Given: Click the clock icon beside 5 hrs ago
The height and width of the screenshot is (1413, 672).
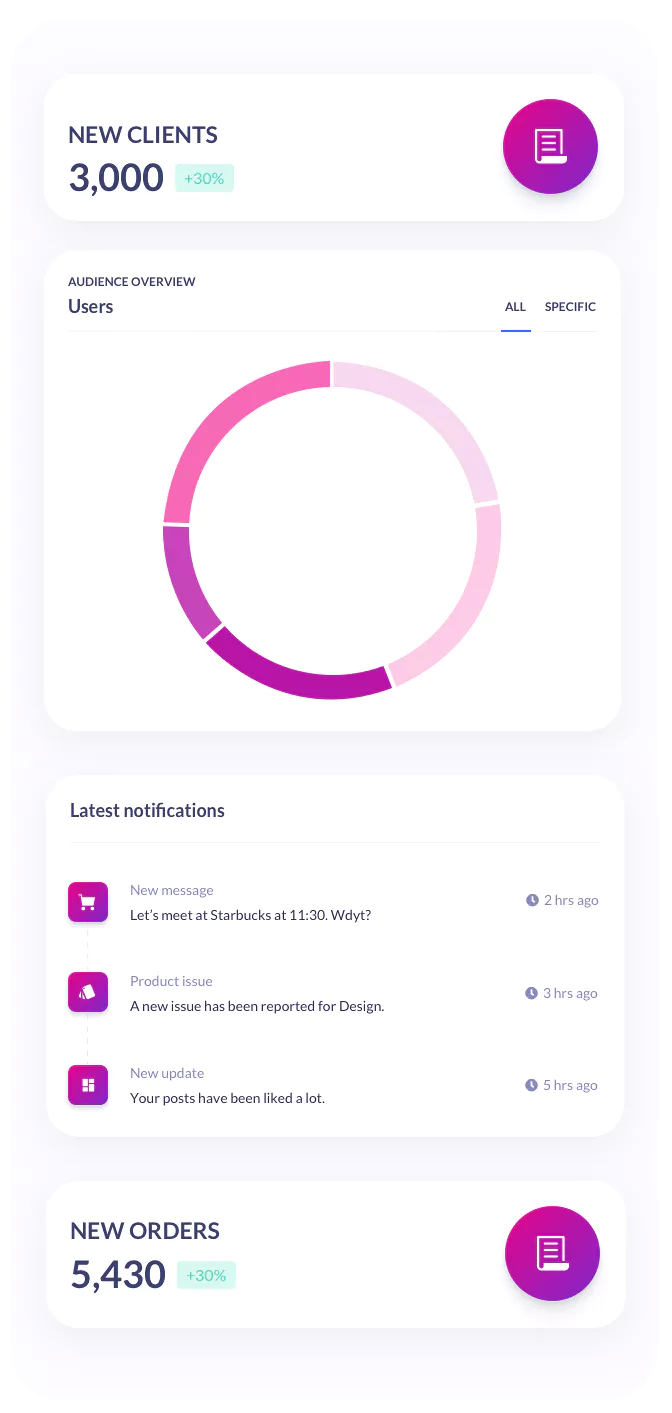Looking at the screenshot, I should click(x=531, y=1085).
